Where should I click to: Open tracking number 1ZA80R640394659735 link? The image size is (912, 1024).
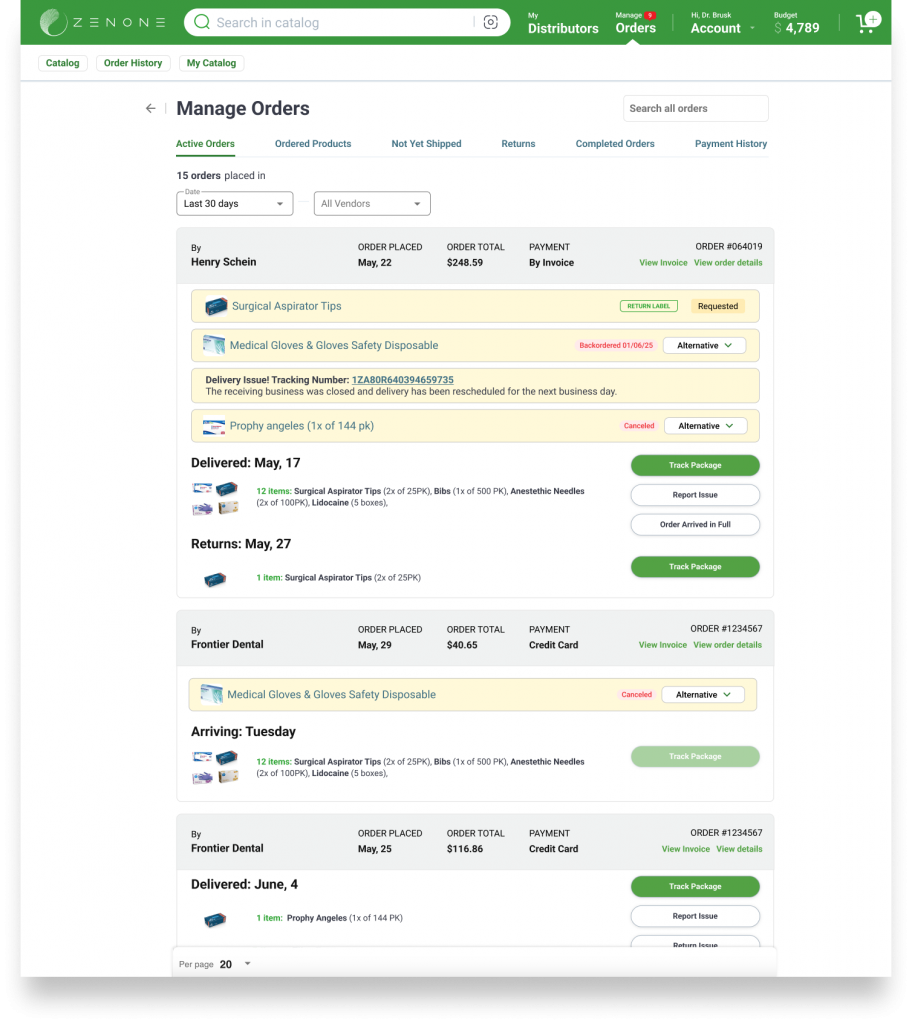pyautogui.click(x=402, y=380)
